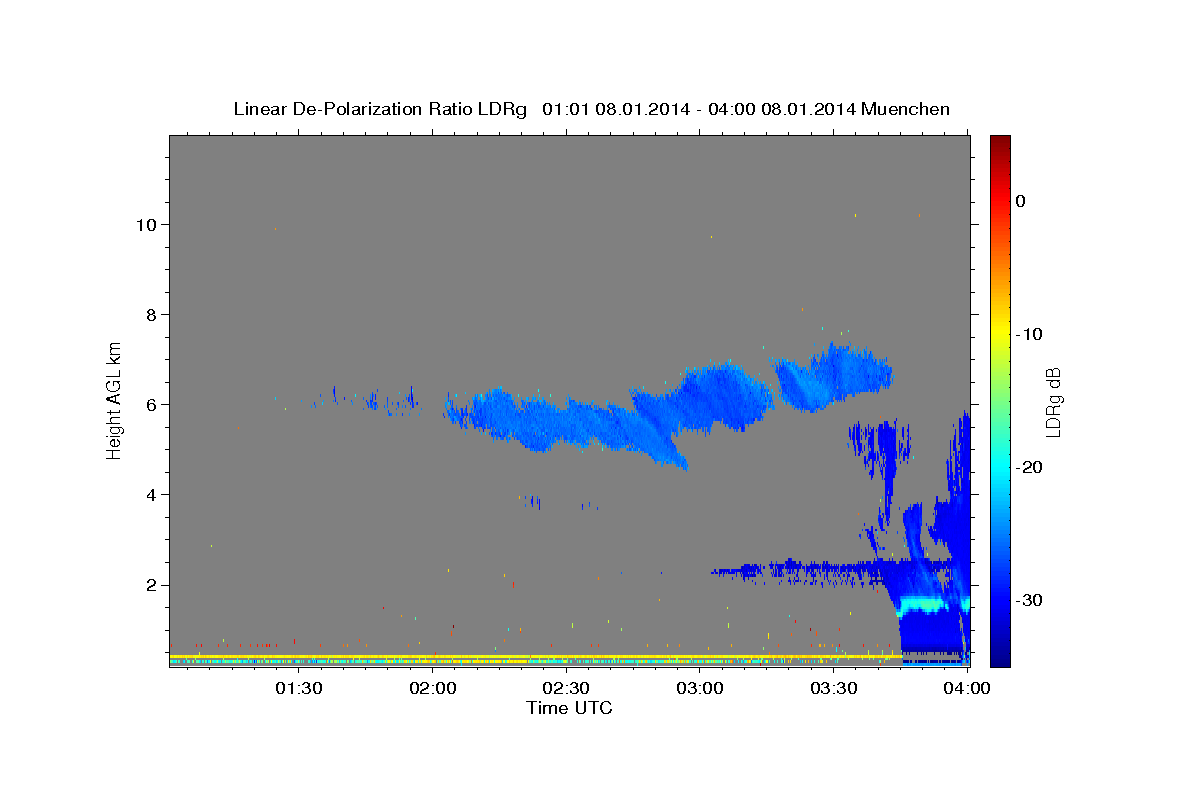Click the 01:30 time tick label
This screenshot has width=1200, height=800.
[x=298, y=688]
